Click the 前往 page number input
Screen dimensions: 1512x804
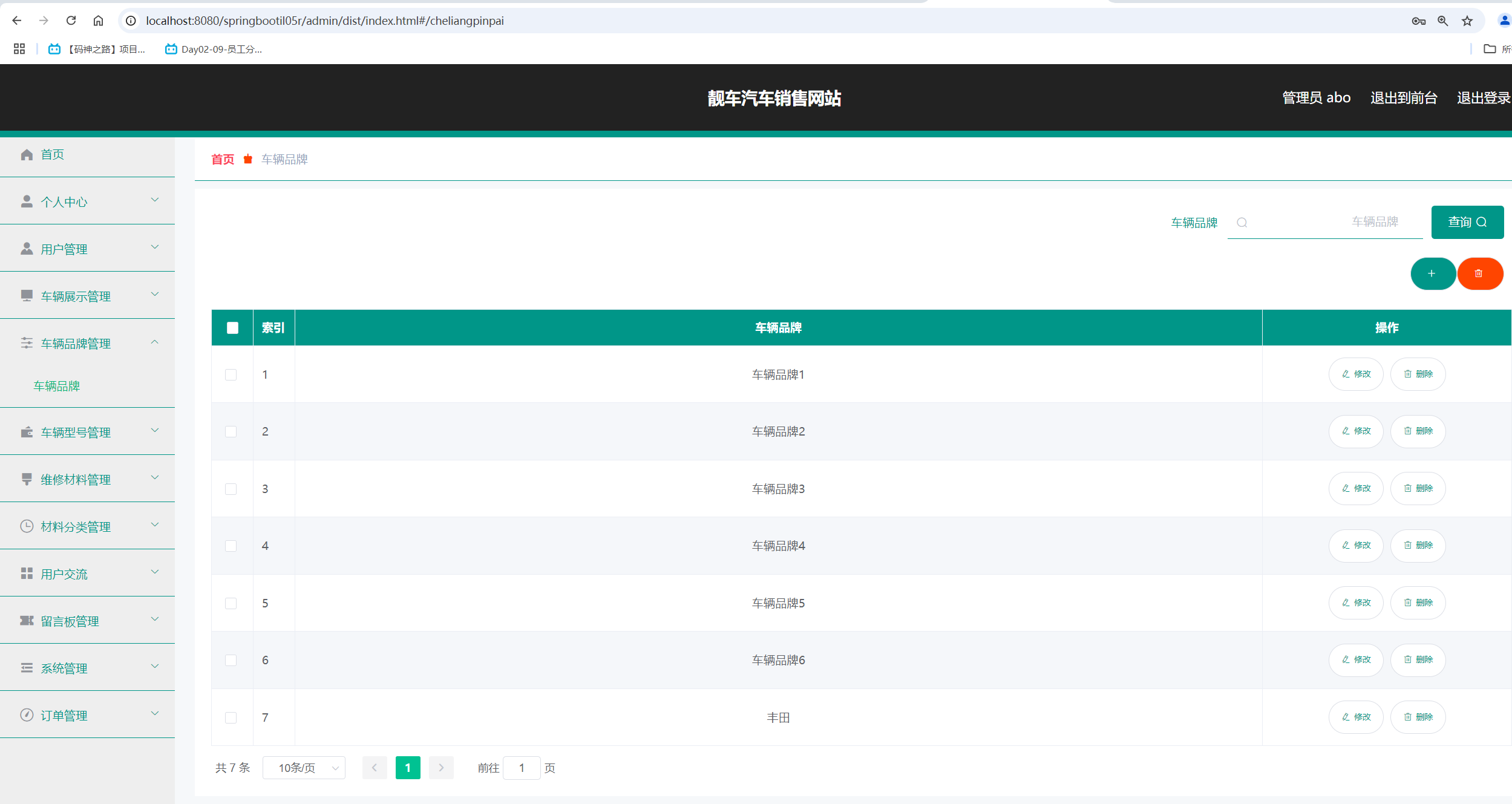[x=522, y=768]
